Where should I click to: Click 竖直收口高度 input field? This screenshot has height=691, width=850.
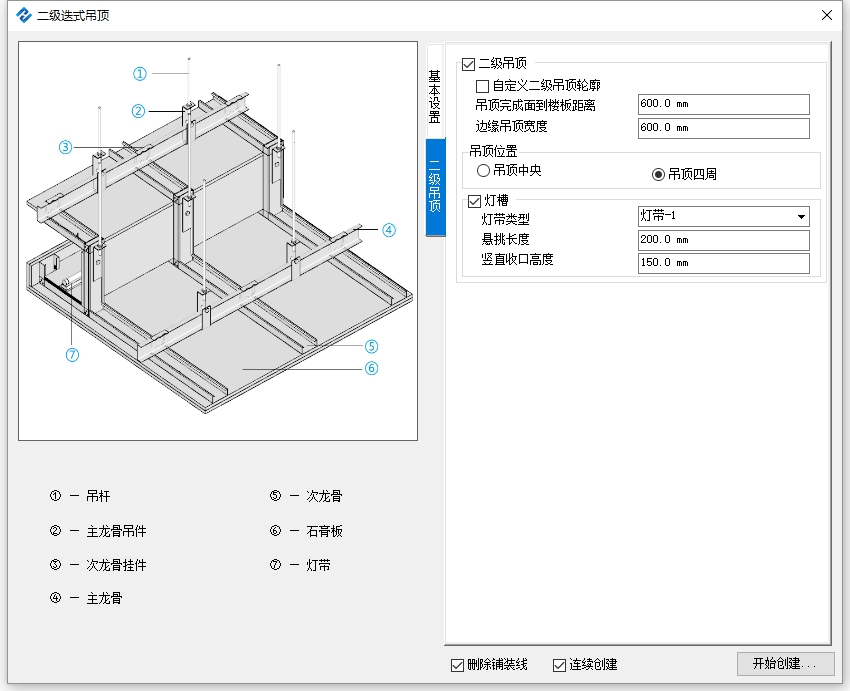point(724,263)
